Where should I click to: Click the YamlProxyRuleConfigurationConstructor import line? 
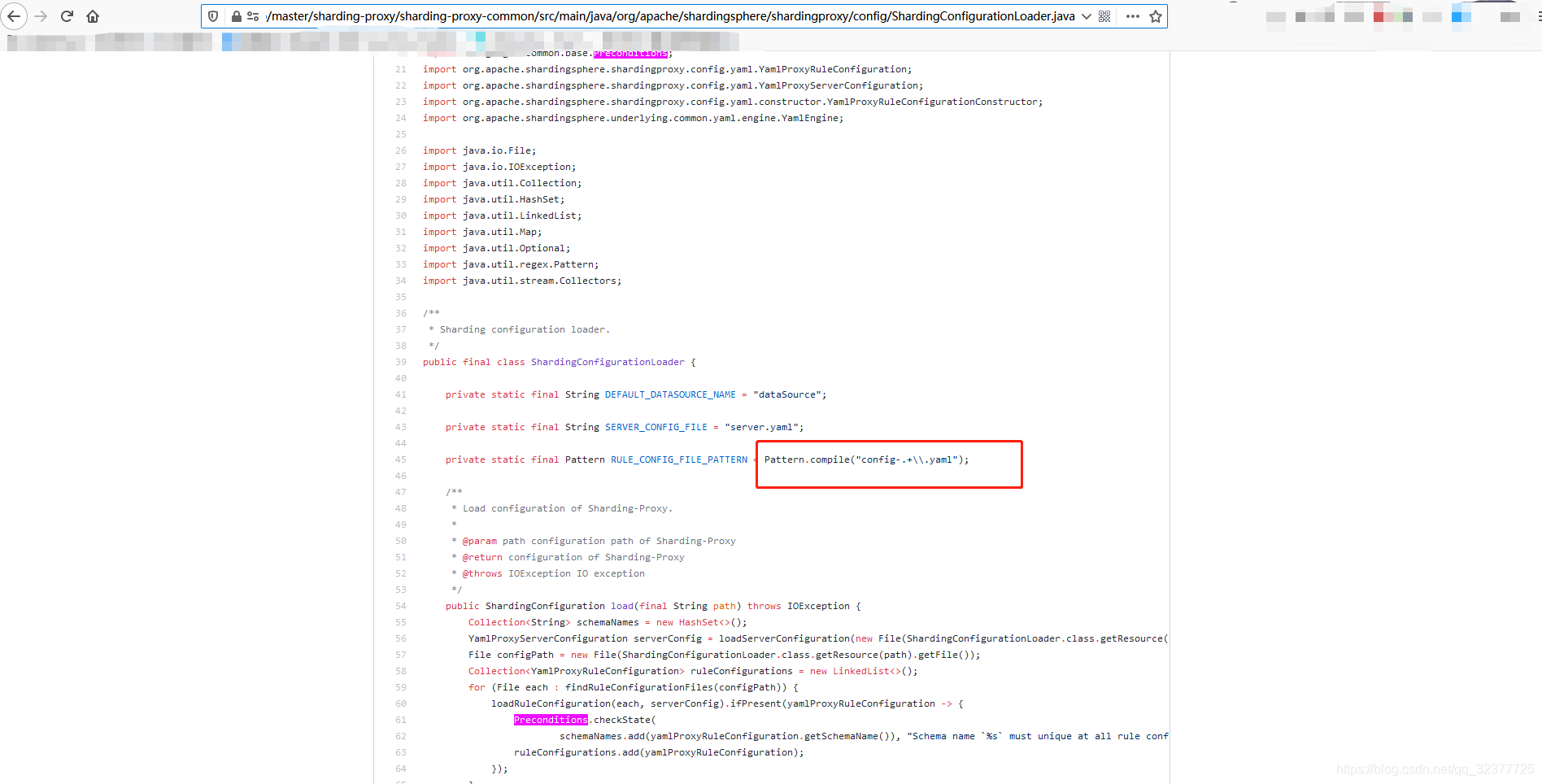click(733, 102)
